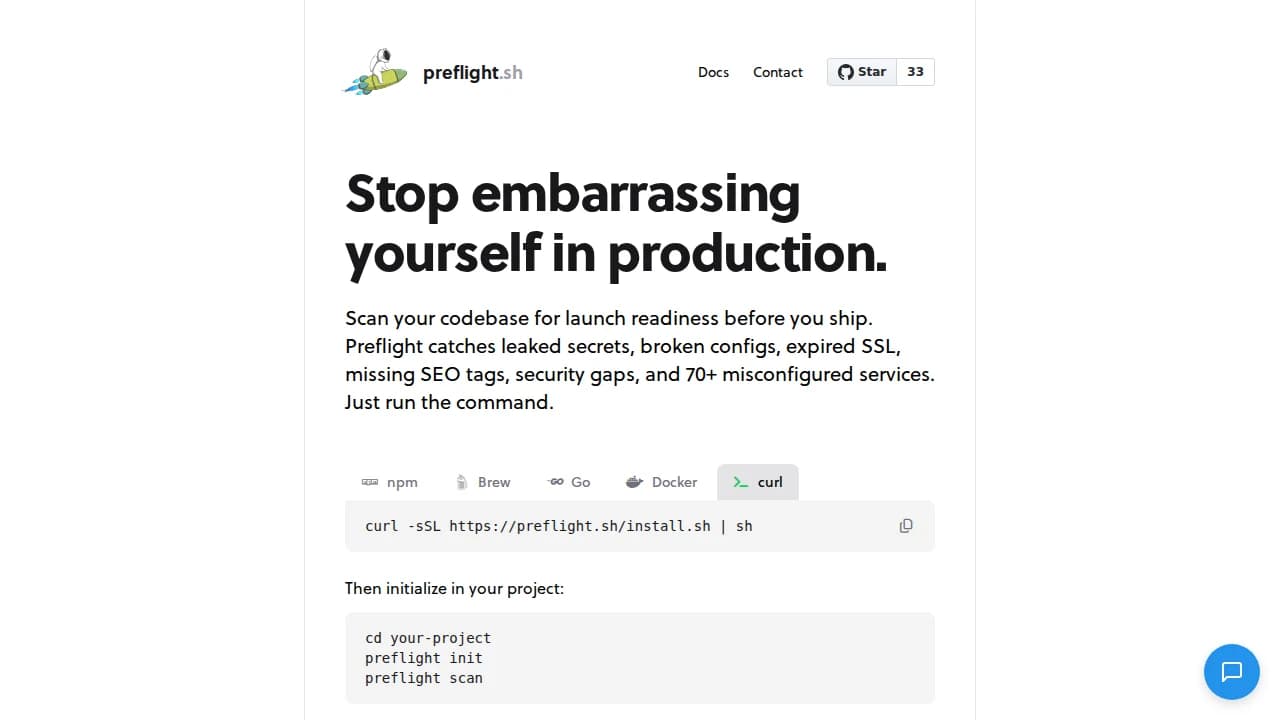Viewport: 1280px width, 720px height.
Task: Open the Docs page
Action: pos(713,72)
